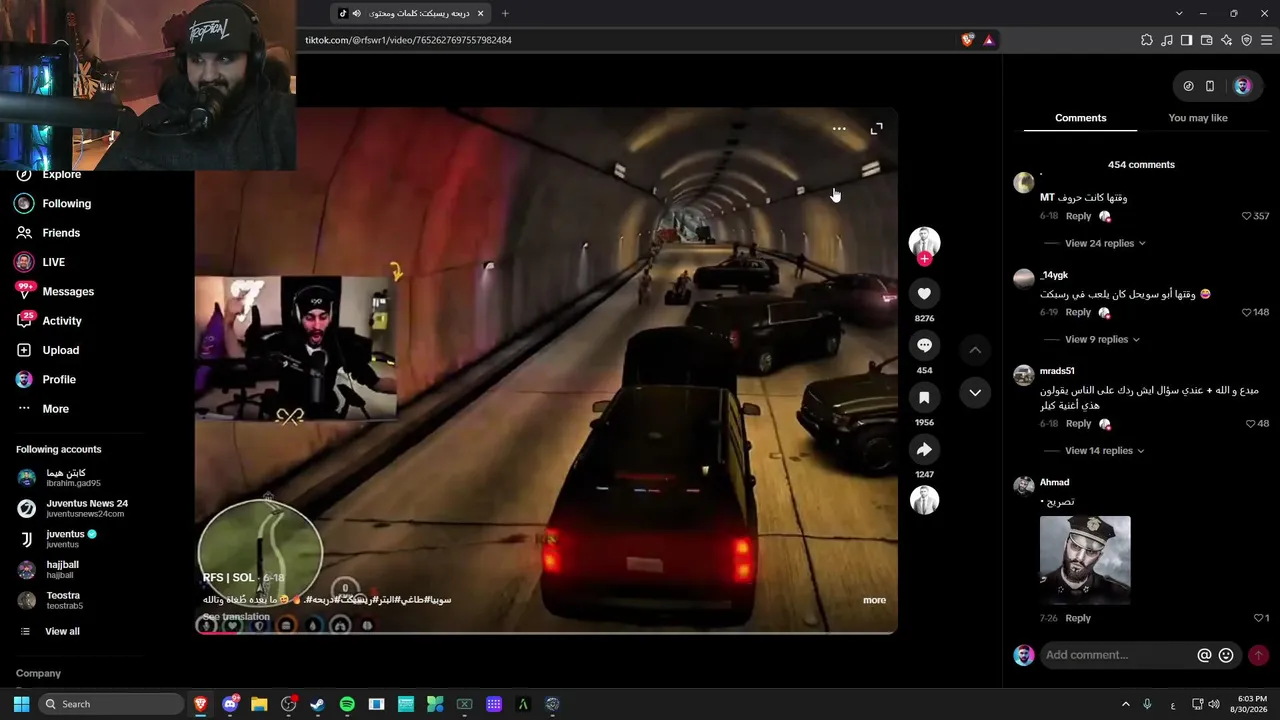This screenshot has width=1280, height=720.
Task: Toggle the Brave sidebar panel
Action: (1186, 40)
